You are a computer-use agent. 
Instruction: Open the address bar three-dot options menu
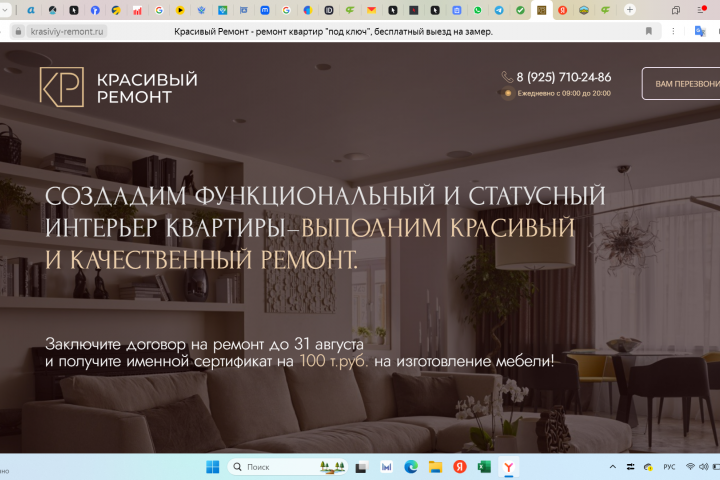click(x=673, y=31)
